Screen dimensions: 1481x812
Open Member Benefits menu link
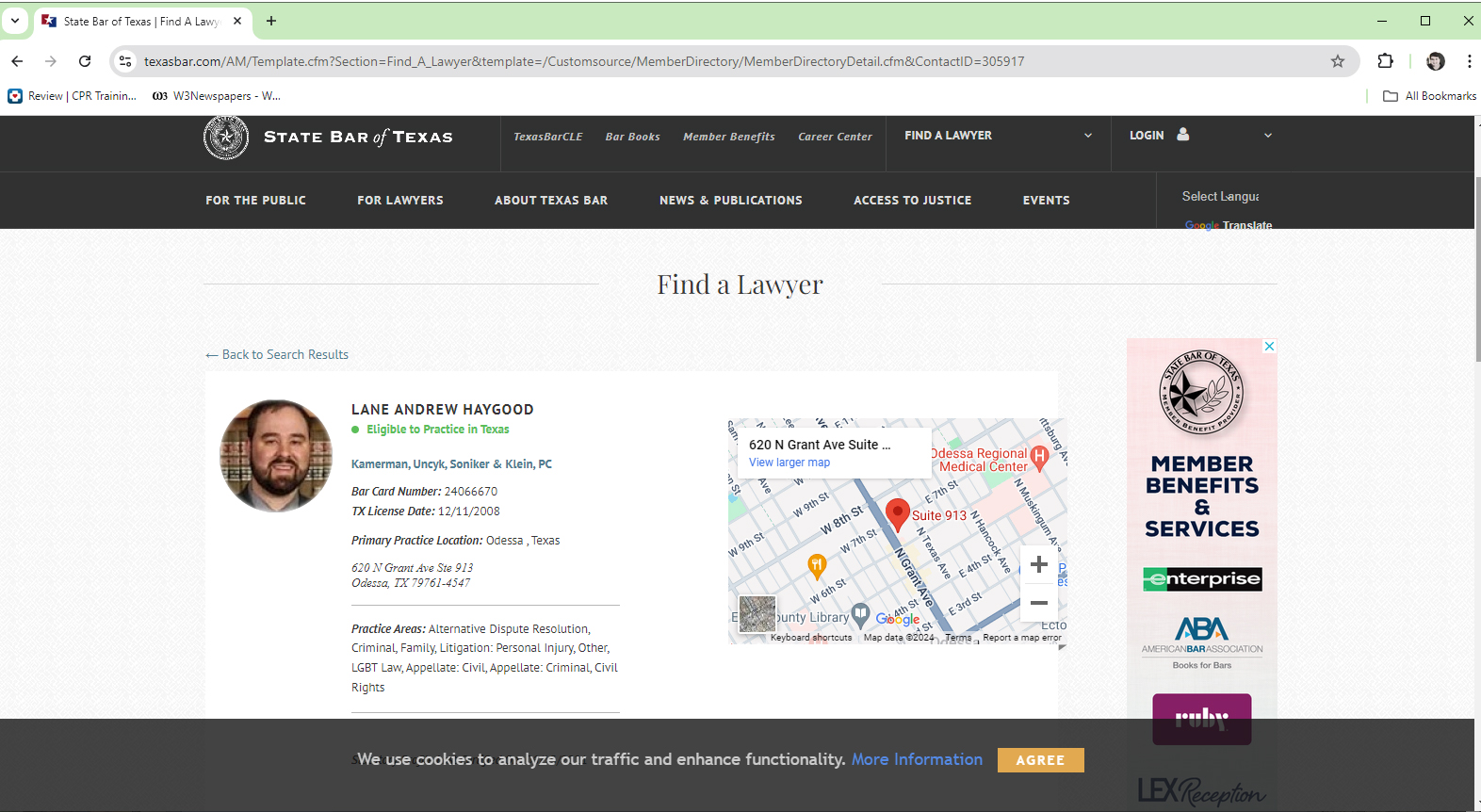(x=729, y=137)
